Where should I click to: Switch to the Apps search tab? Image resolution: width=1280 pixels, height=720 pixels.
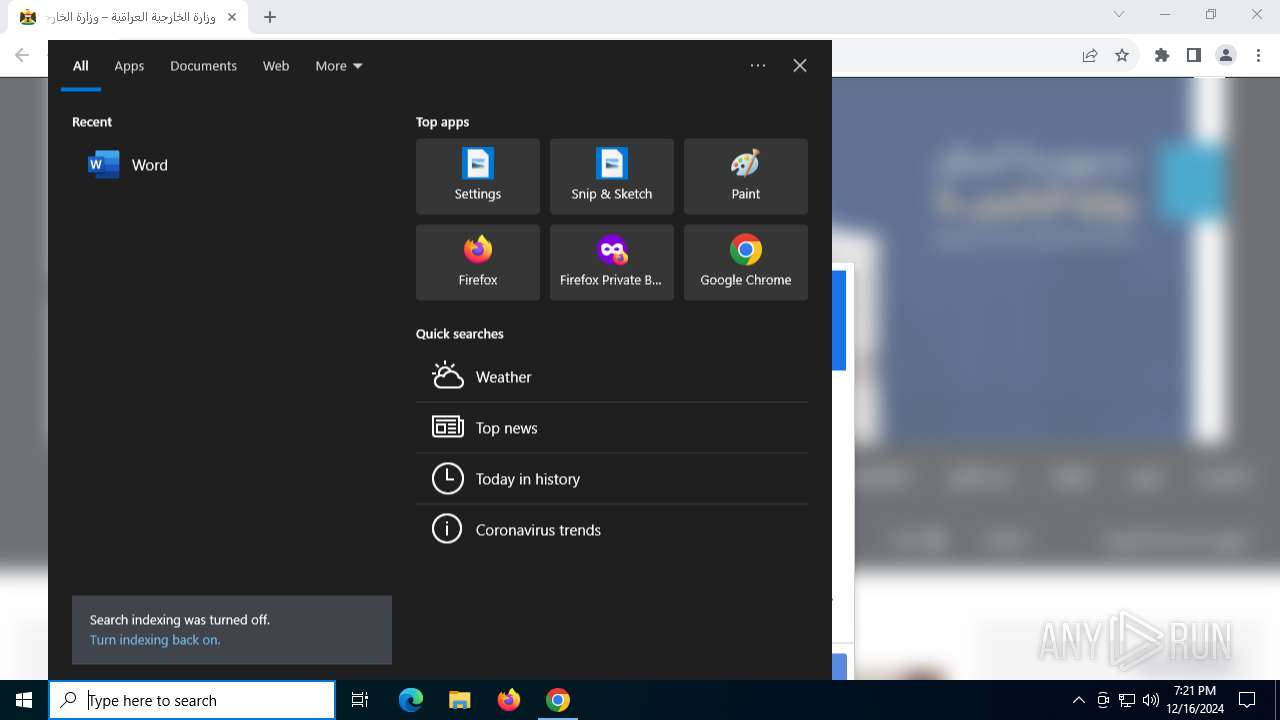129,66
